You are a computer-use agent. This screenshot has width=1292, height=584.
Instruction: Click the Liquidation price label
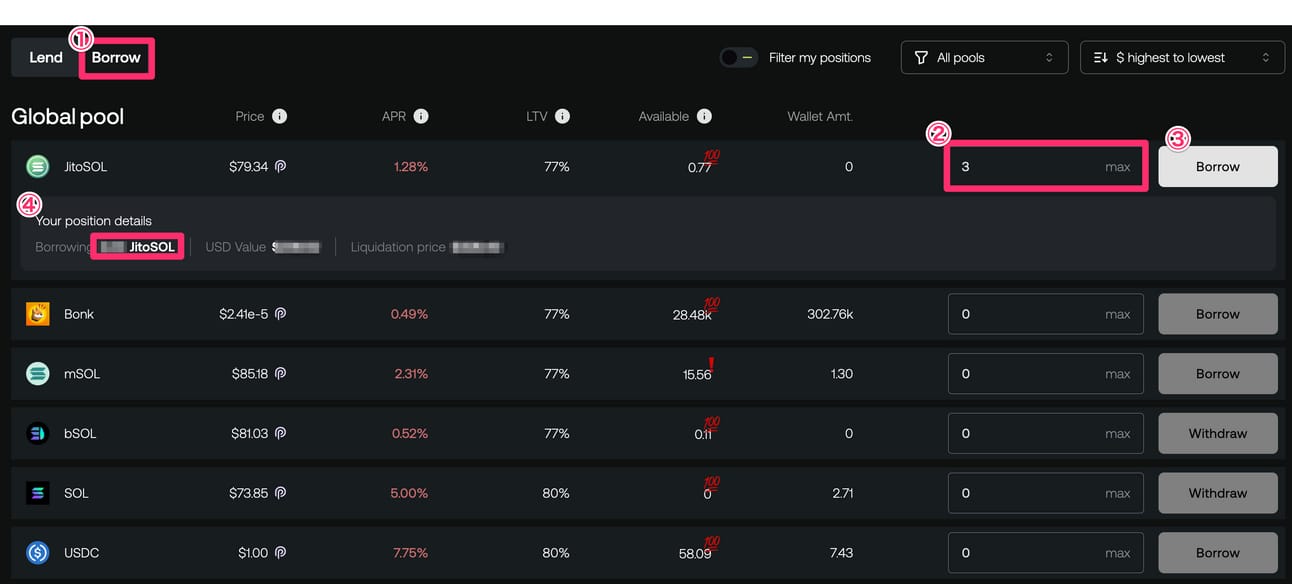[x=398, y=247]
